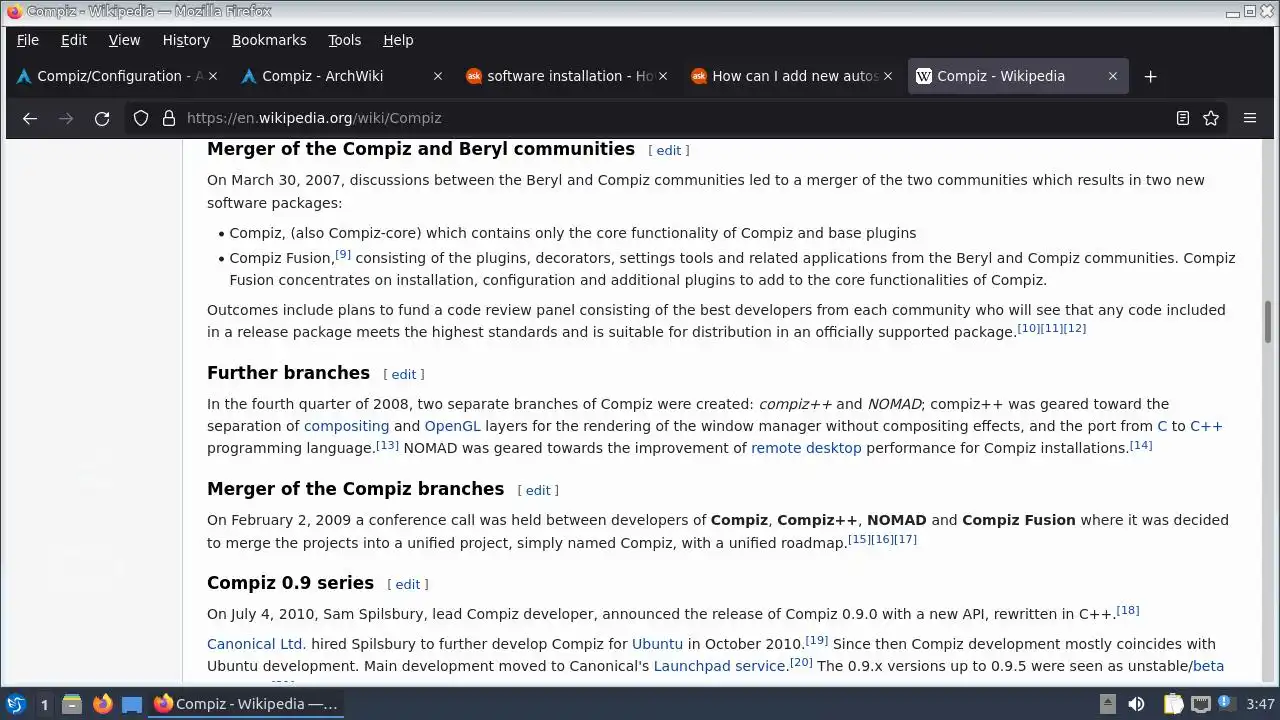Follow the Ubuntu link
The width and height of the screenshot is (1280, 720).
point(657,644)
